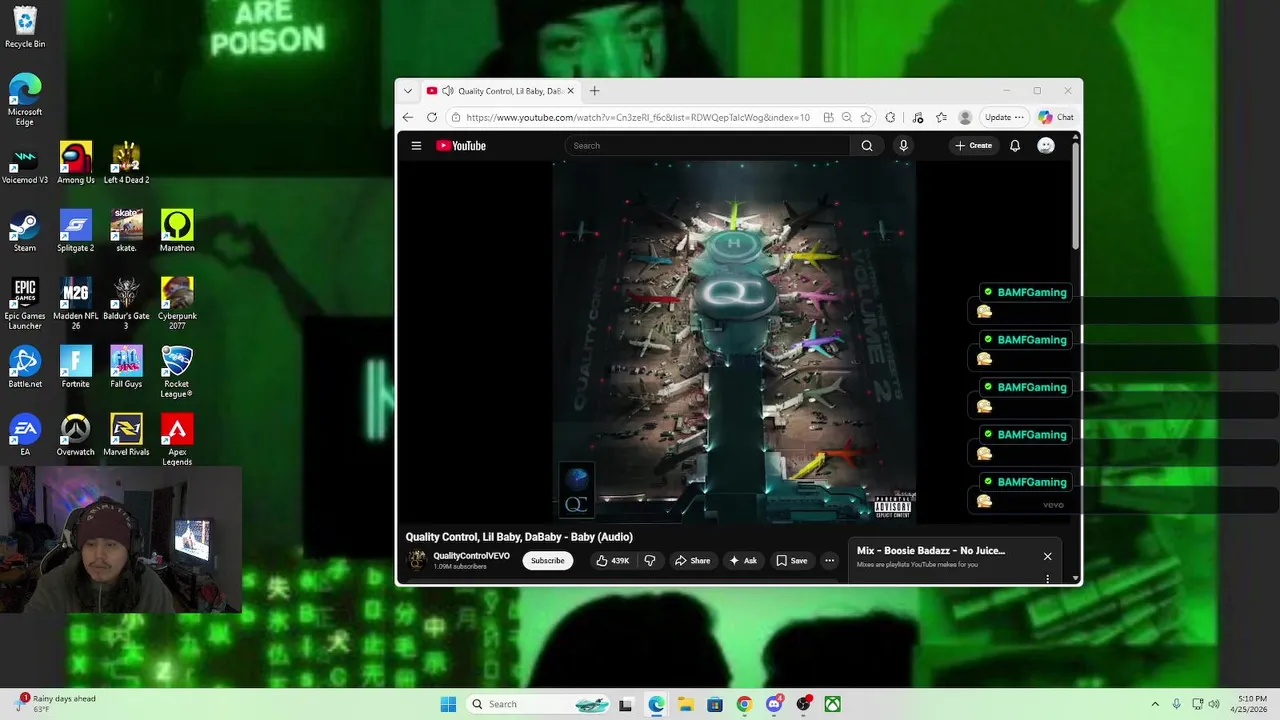
Task: Open more actions for the video
Action: point(829,561)
